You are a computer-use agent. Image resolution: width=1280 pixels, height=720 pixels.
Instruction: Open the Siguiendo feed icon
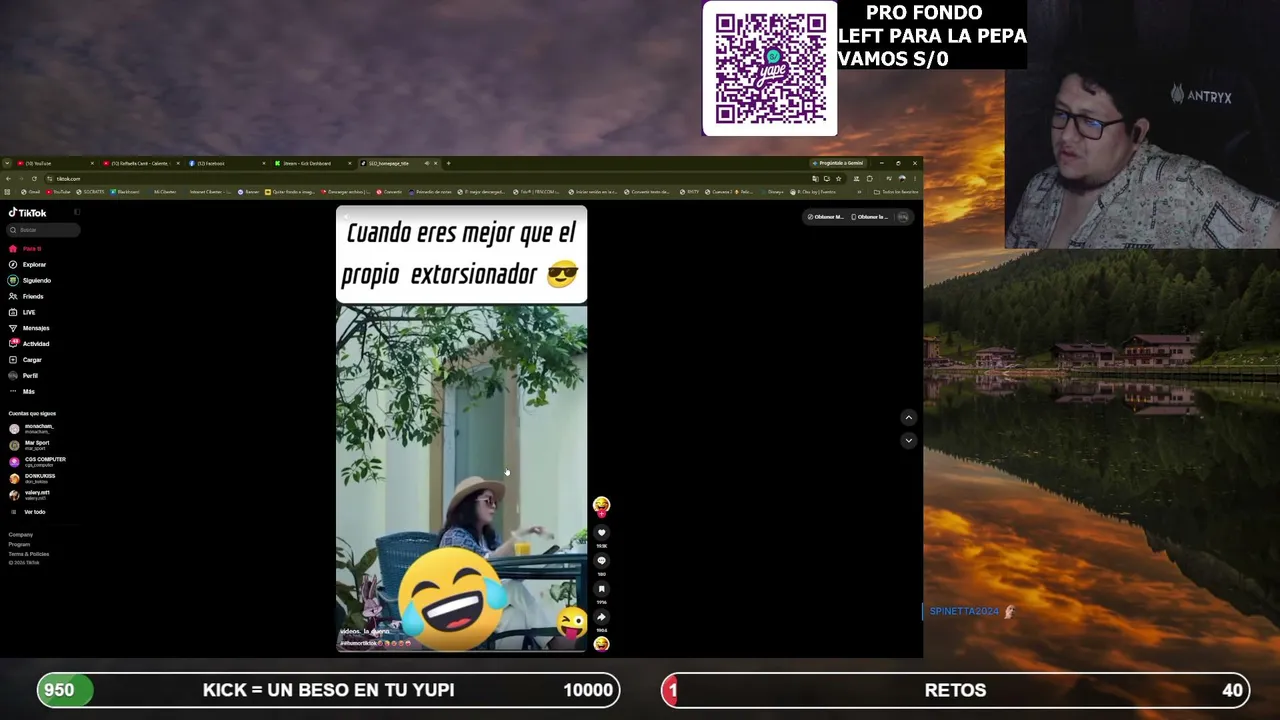coord(13,281)
